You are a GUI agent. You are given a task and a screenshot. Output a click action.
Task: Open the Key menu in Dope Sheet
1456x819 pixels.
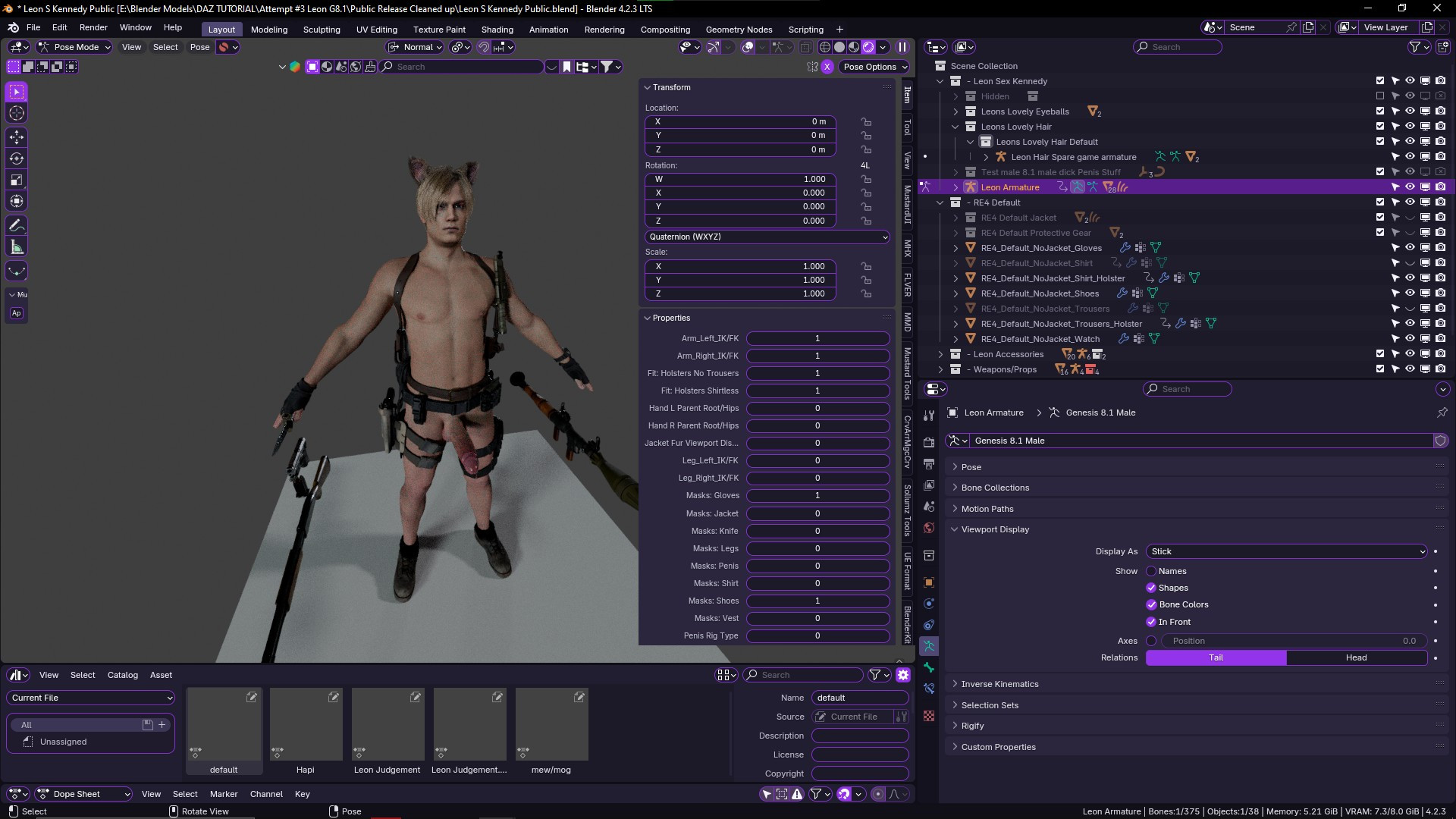pos(302,794)
